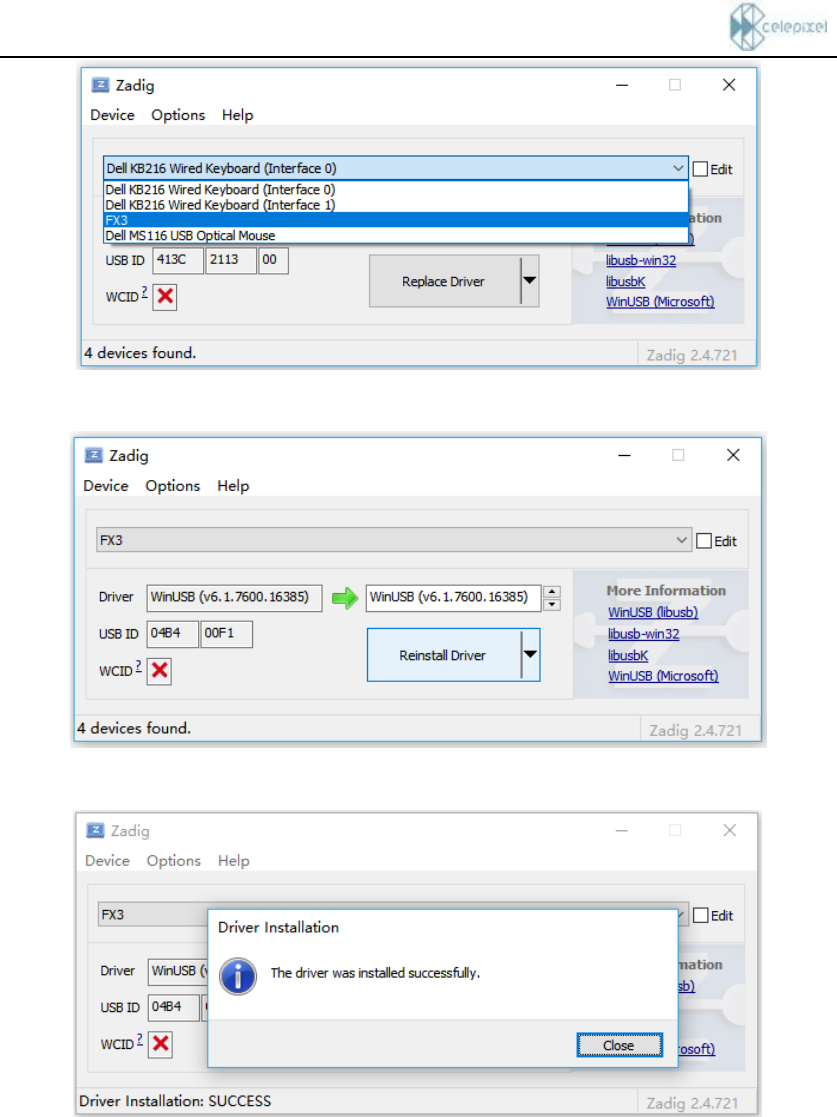Click '4 devices found.' status in top window
837x1117 pixels.
pyautogui.click(x=140, y=353)
